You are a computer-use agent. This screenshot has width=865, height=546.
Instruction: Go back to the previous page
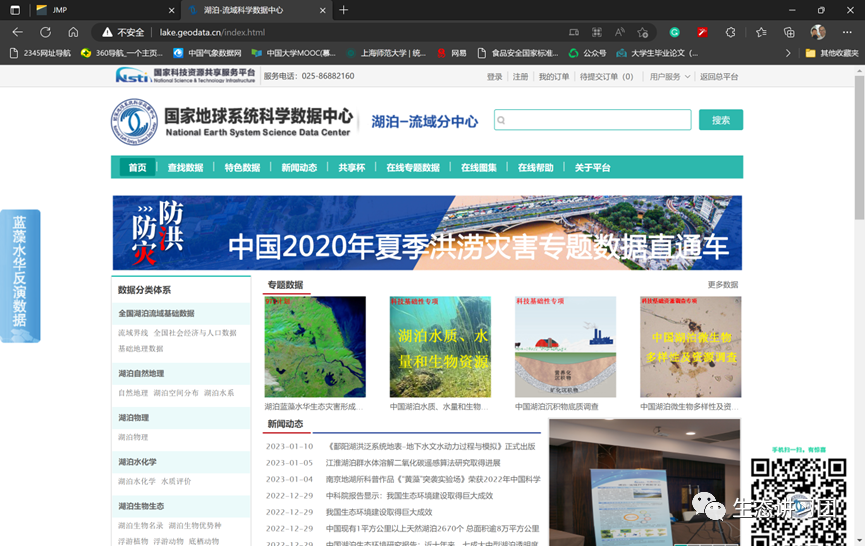18,32
